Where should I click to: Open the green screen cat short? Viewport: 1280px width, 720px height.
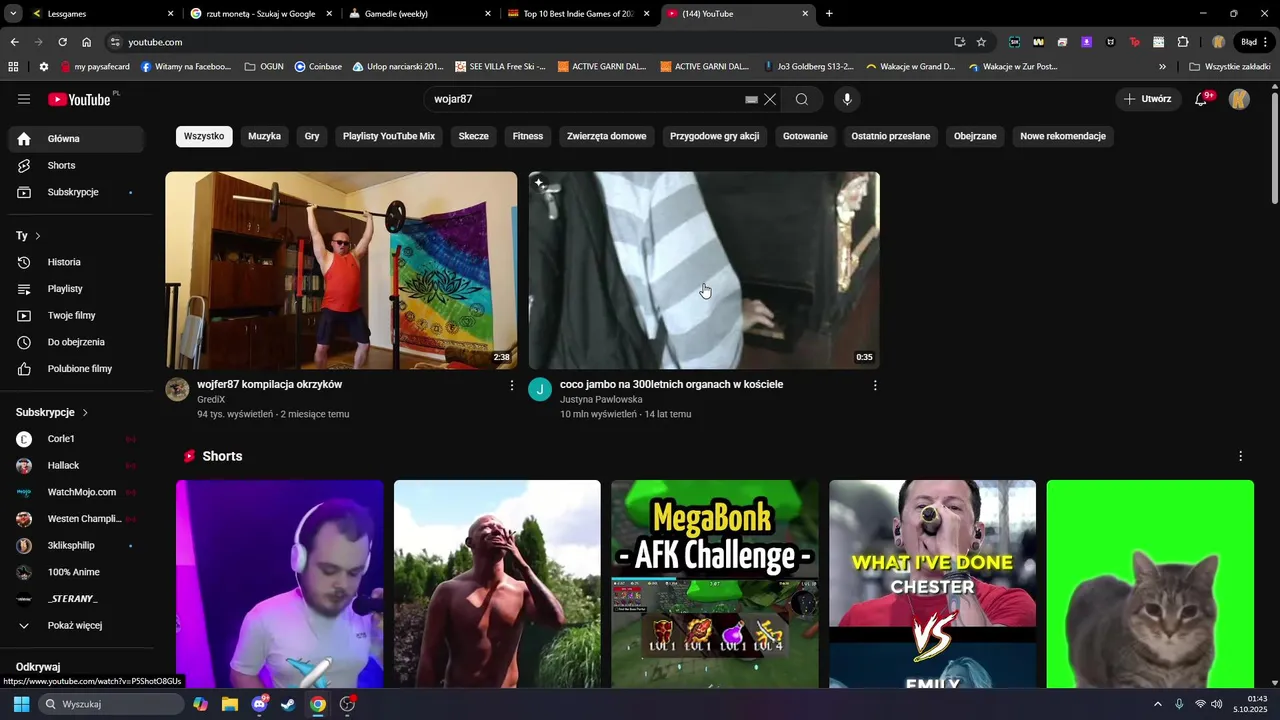click(1150, 584)
